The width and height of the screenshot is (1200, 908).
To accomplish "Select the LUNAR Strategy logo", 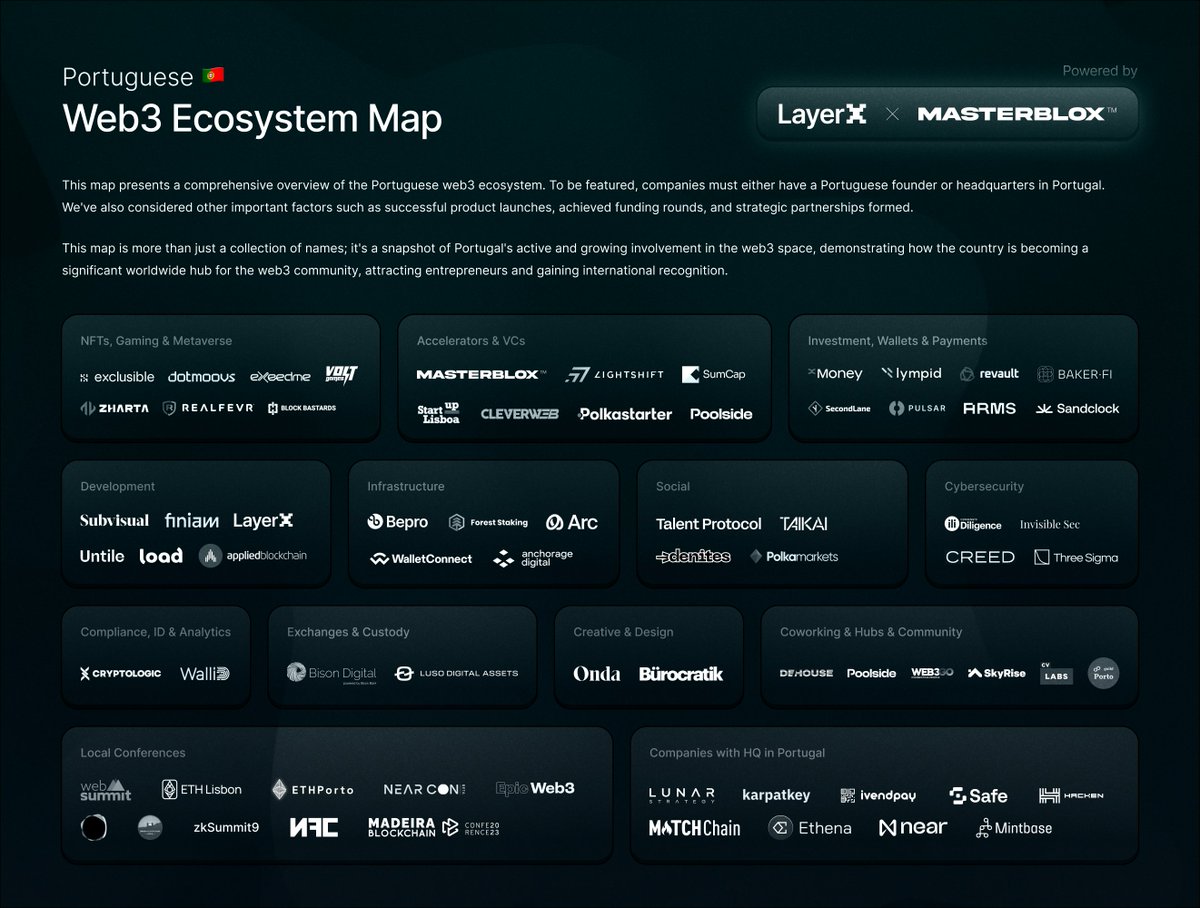I will click(682, 795).
